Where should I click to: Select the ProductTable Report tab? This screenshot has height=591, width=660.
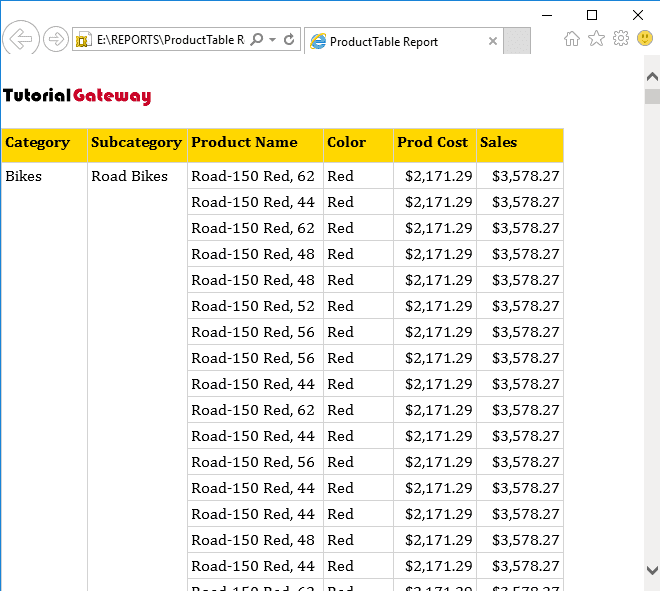[x=403, y=41]
